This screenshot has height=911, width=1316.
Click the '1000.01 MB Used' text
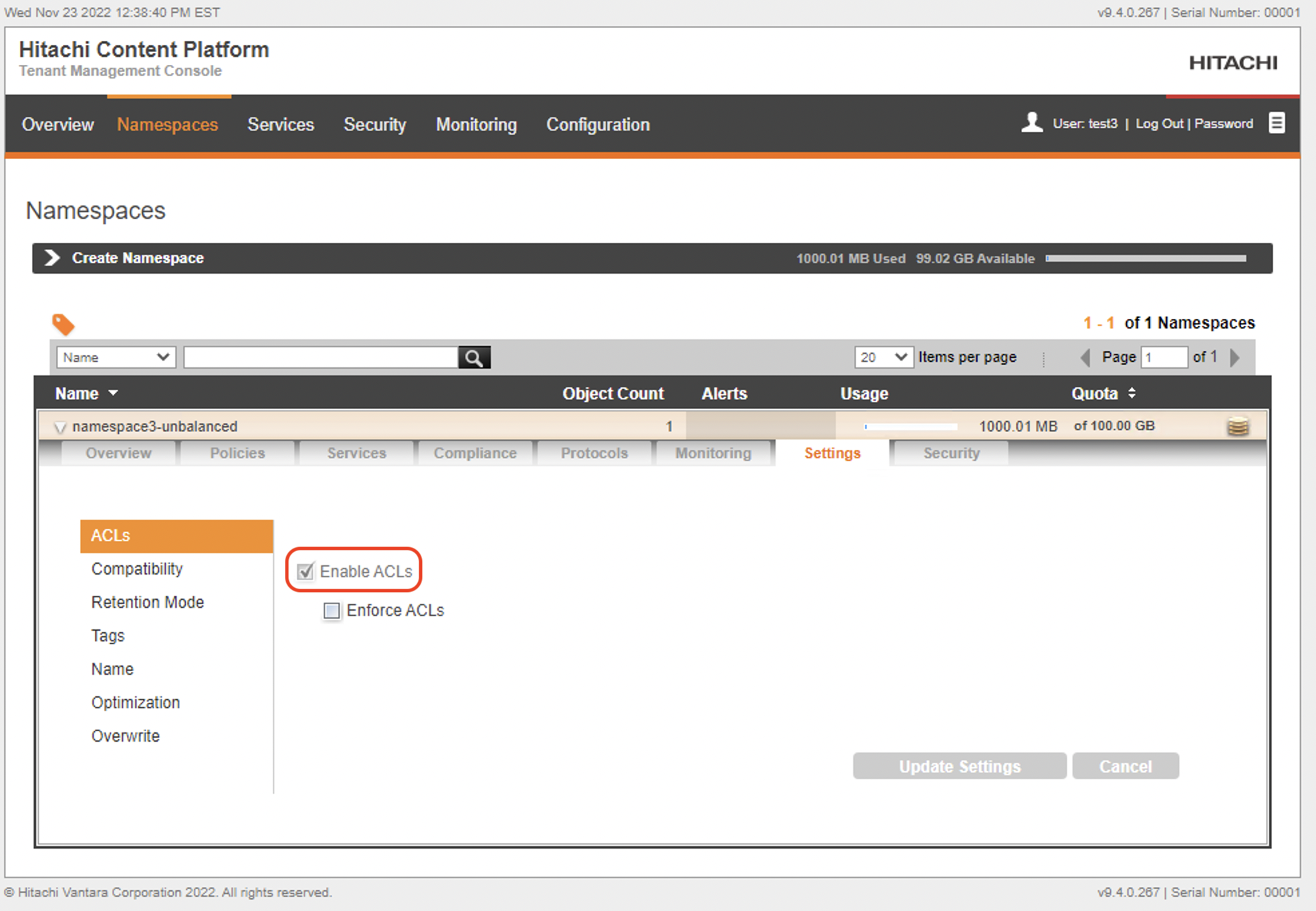point(851,259)
